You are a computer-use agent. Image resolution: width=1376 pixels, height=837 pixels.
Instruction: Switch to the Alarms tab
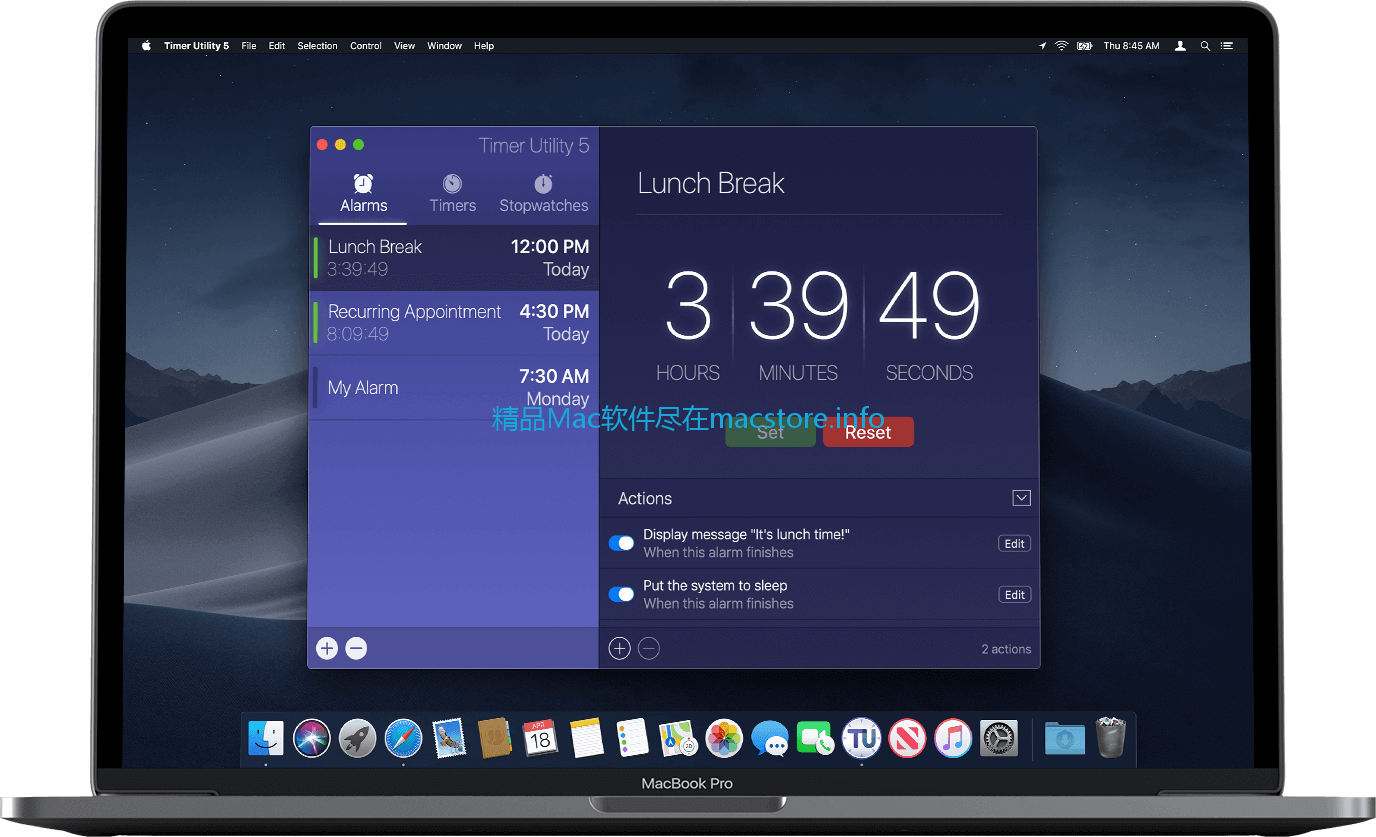363,194
